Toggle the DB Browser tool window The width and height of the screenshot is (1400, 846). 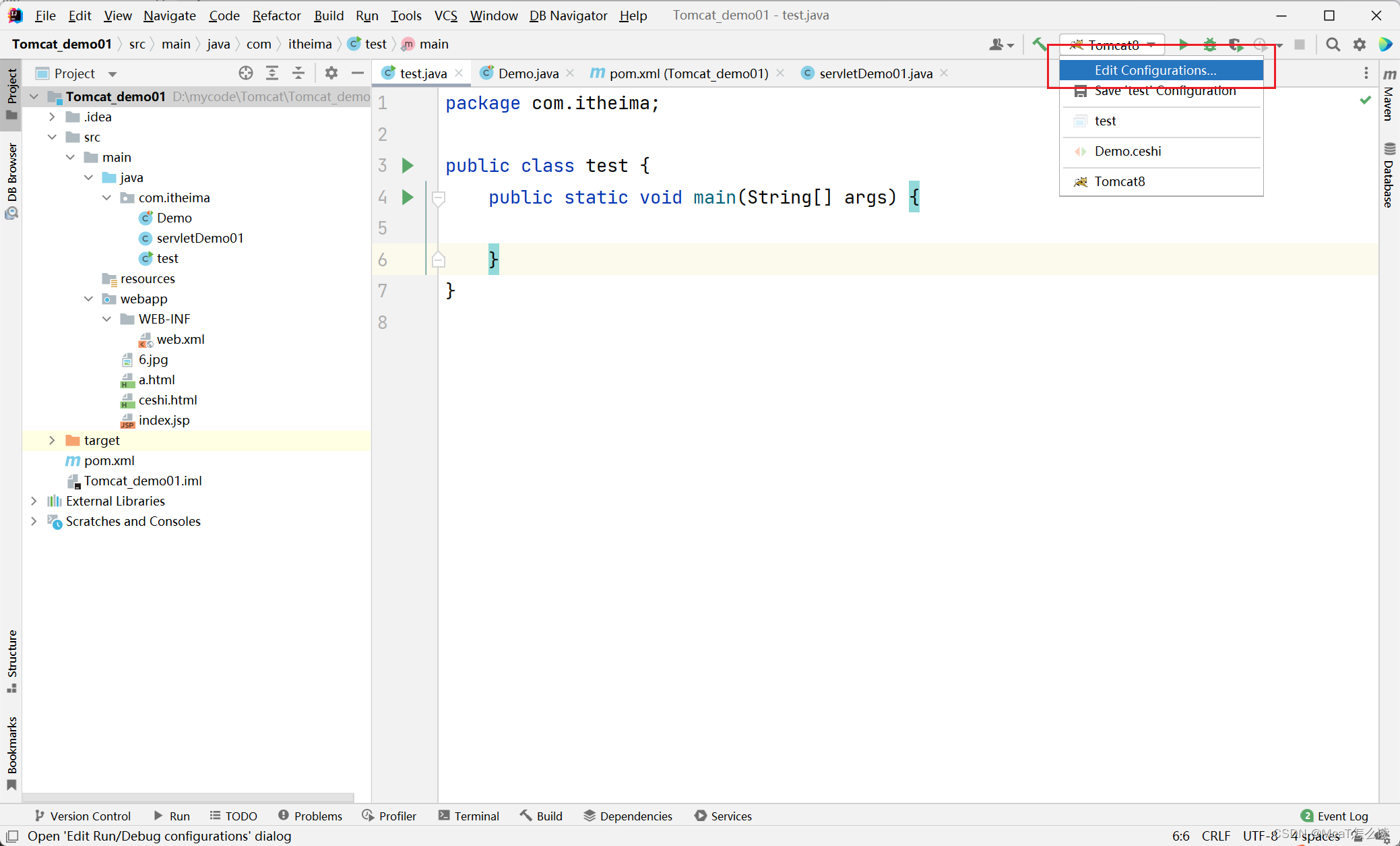[11, 181]
